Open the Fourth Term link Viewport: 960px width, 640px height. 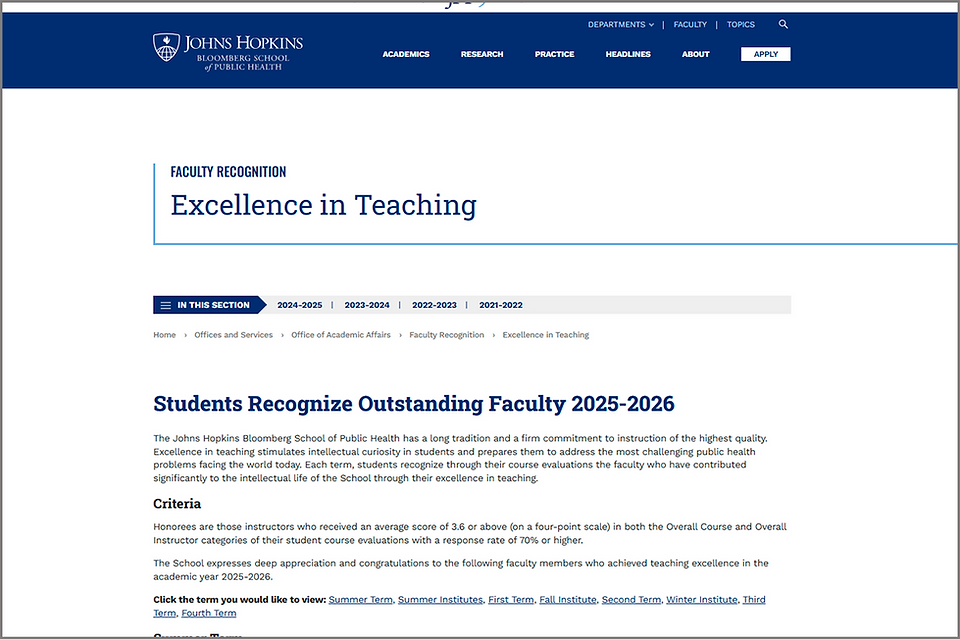point(209,613)
